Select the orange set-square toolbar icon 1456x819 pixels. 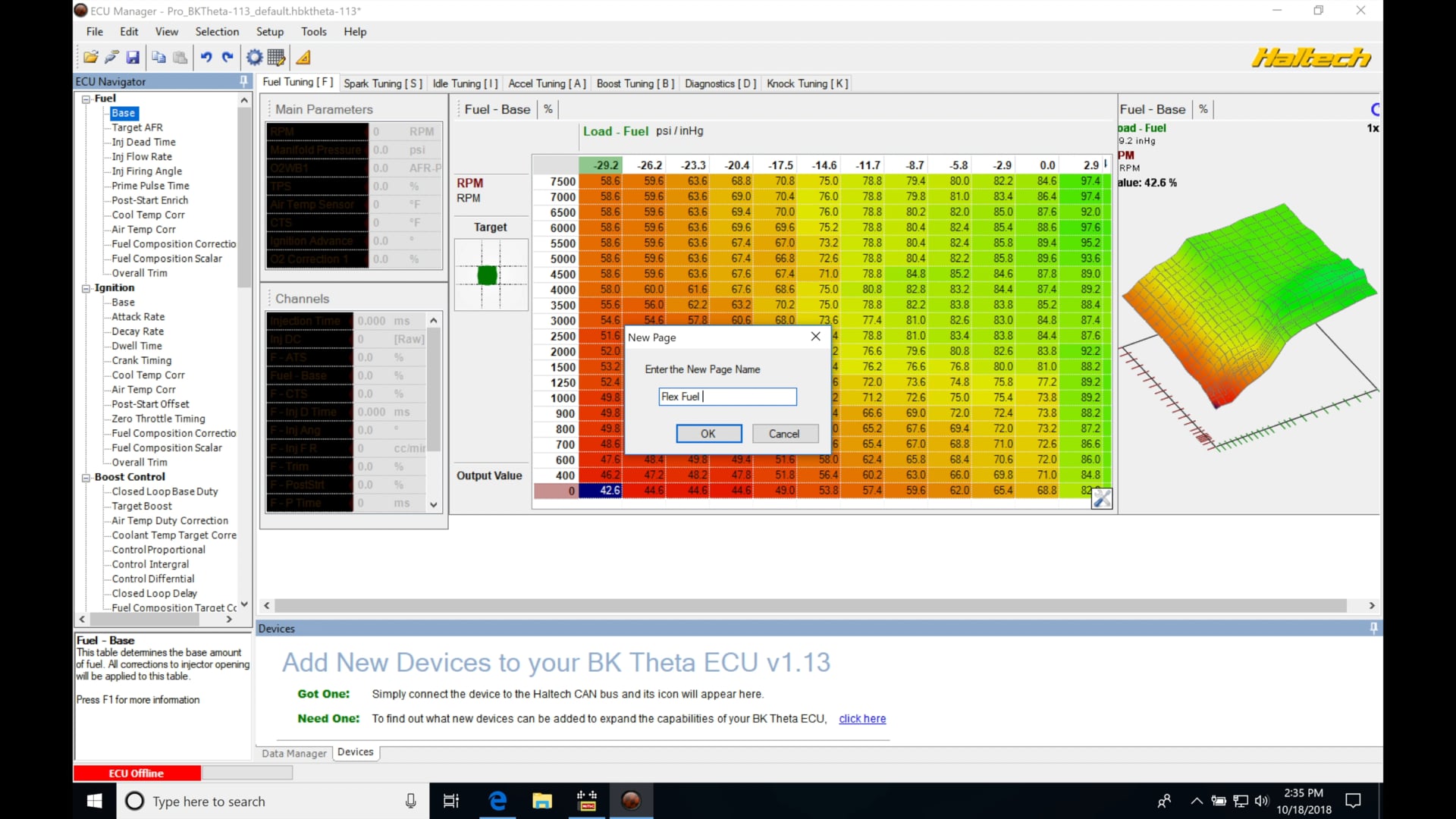(303, 57)
